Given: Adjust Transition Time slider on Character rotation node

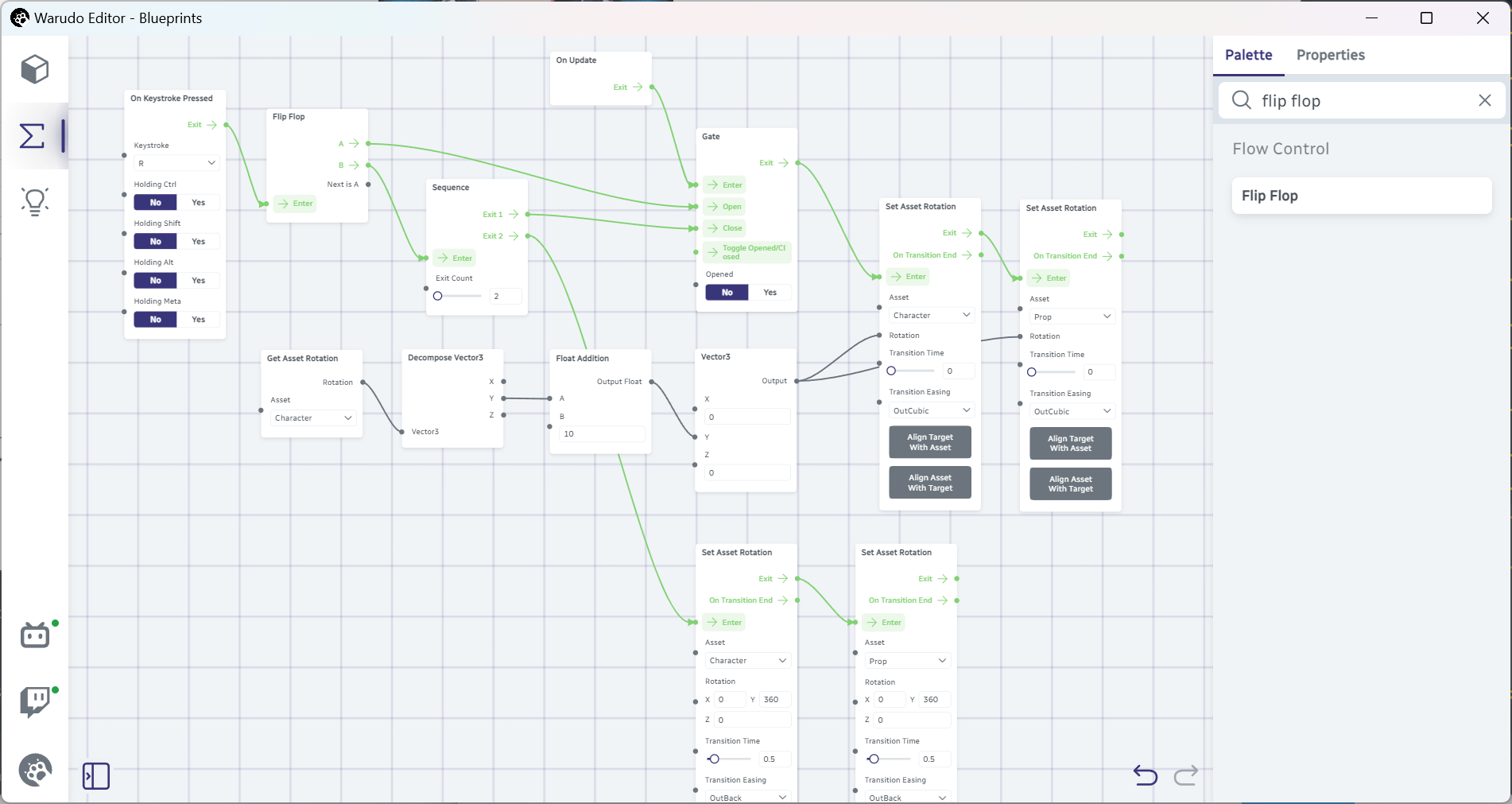Looking at the screenshot, I should point(911,371).
